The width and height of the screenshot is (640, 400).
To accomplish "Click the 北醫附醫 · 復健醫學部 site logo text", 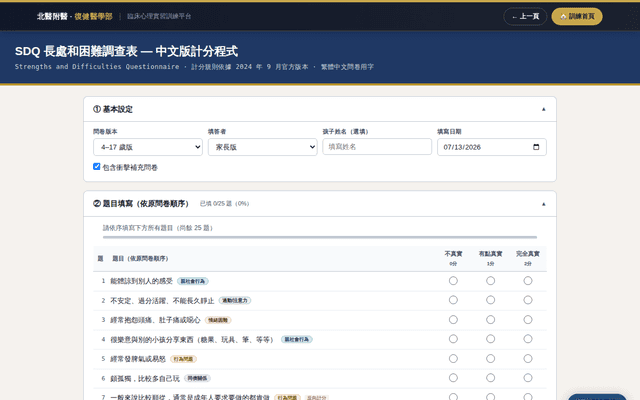I will click(x=75, y=16).
